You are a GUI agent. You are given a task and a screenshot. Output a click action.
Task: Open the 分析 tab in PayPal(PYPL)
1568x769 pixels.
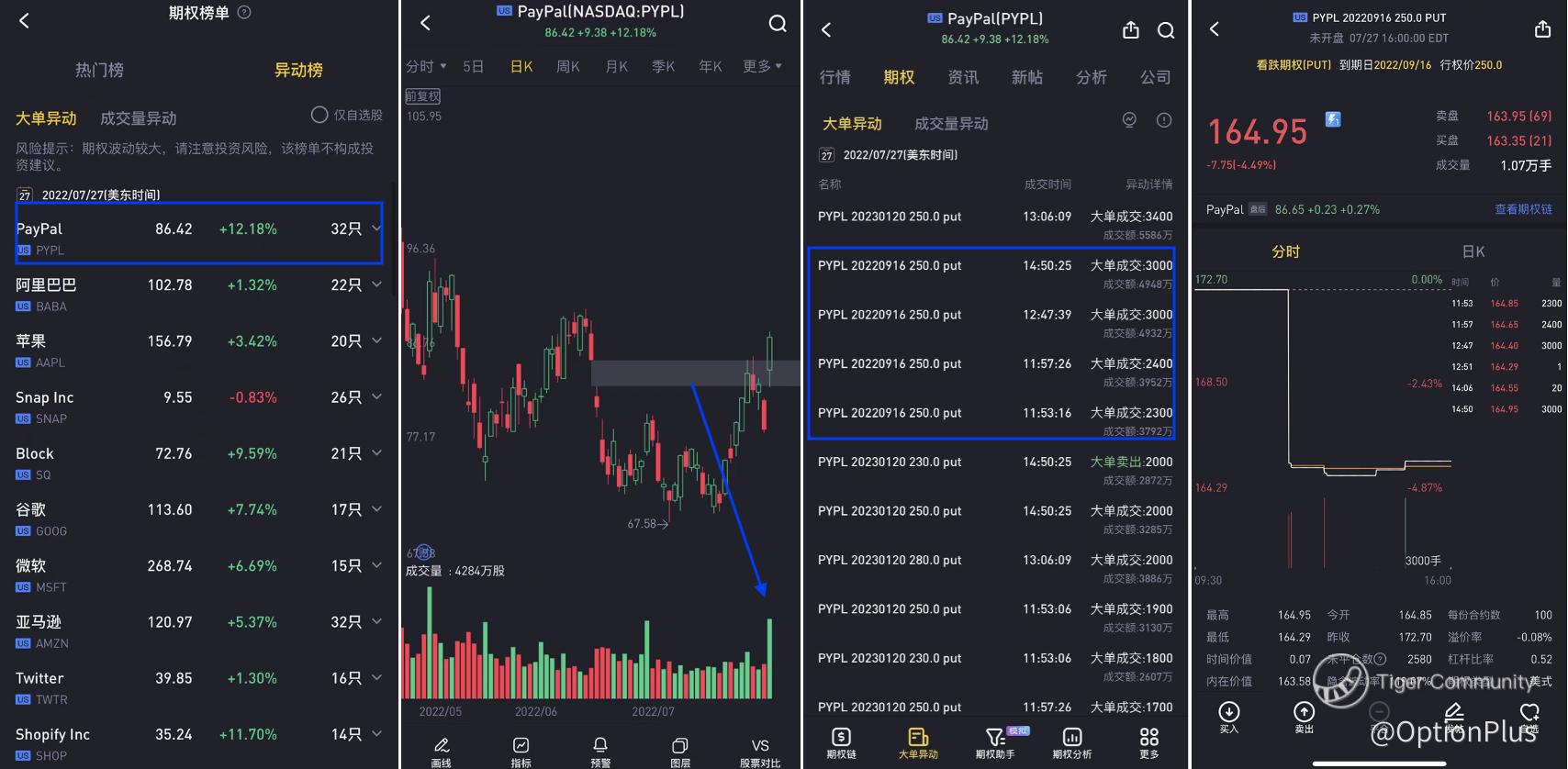click(1092, 77)
